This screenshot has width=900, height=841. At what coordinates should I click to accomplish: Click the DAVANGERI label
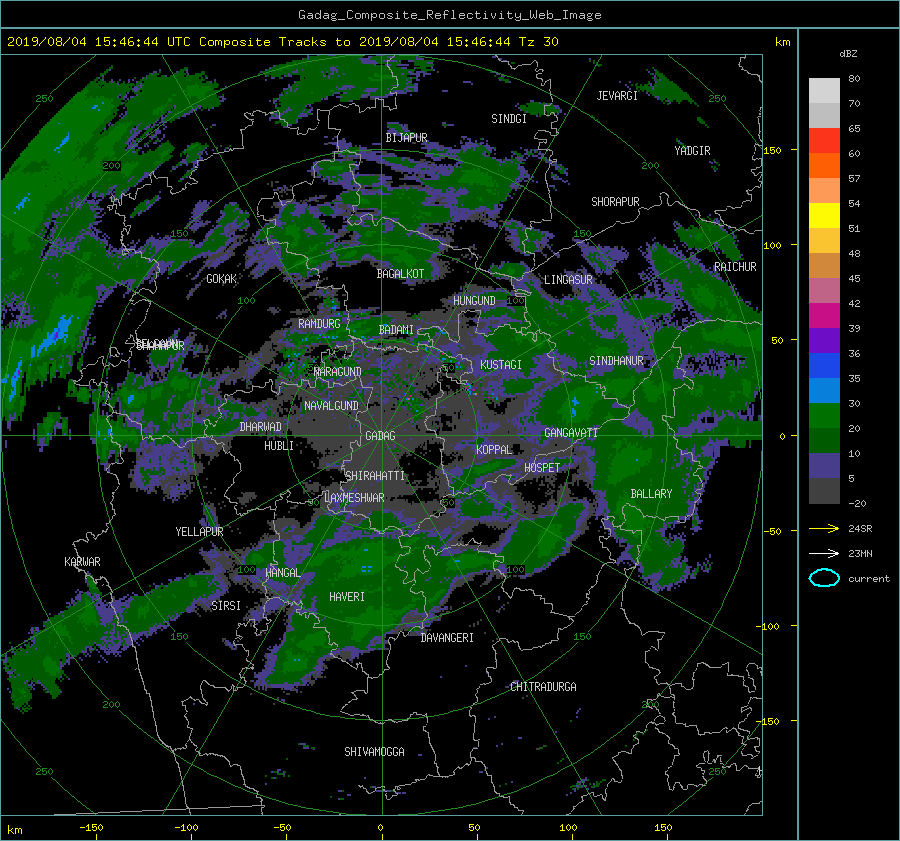coord(447,638)
